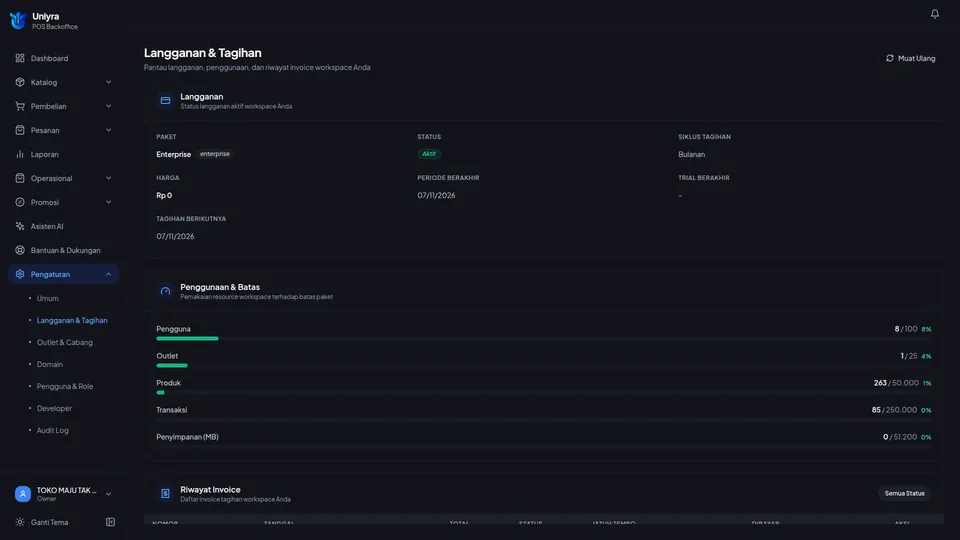The width and height of the screenshot is (960, 540).
Task: Click the Riwayat Invoice receipt icon
Action: pyautogui.click(x=165, y=493)
